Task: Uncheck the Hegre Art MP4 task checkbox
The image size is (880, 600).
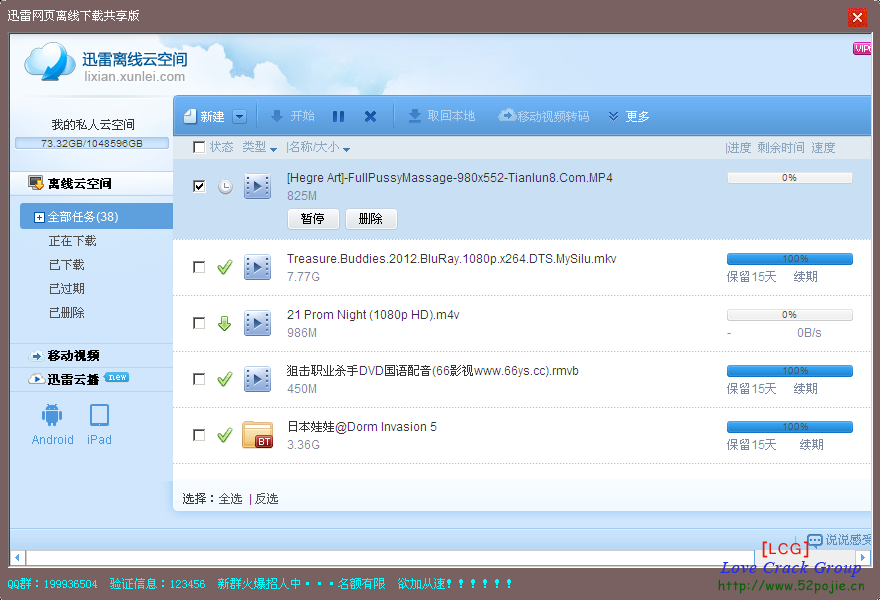Action: point(199,186)
